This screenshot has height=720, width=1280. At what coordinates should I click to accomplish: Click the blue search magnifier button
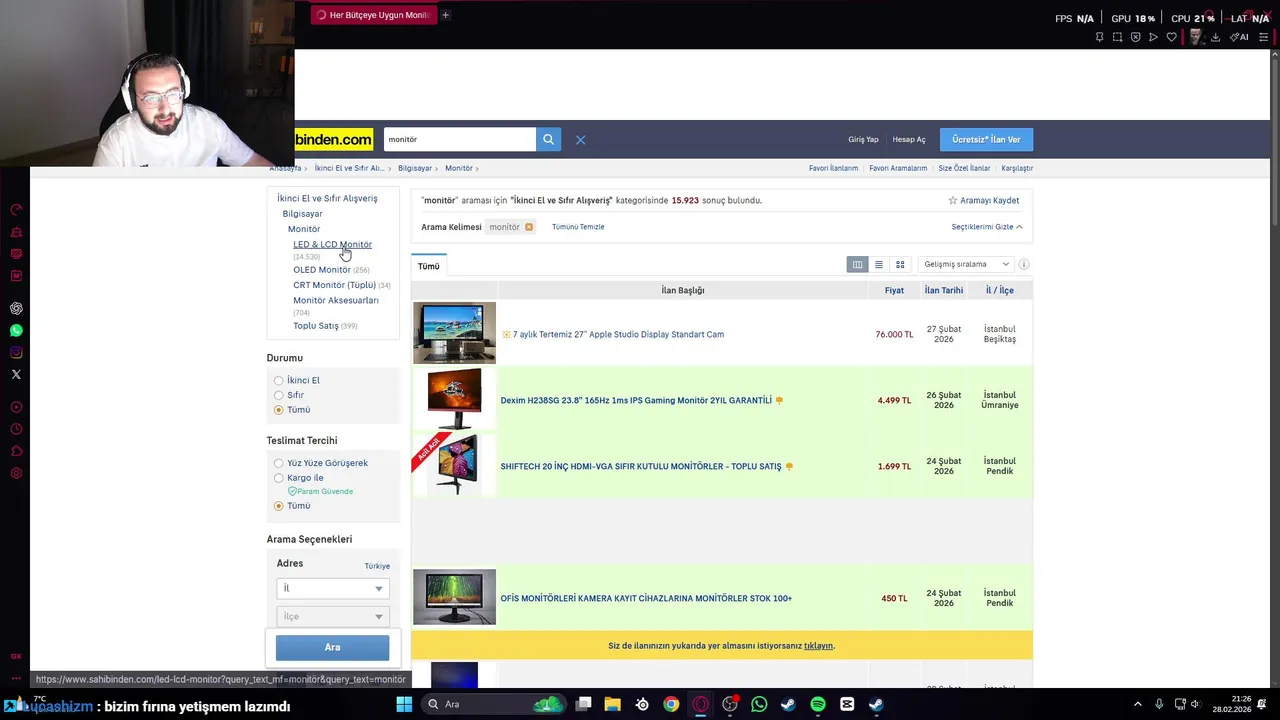[x=548, y=140]
